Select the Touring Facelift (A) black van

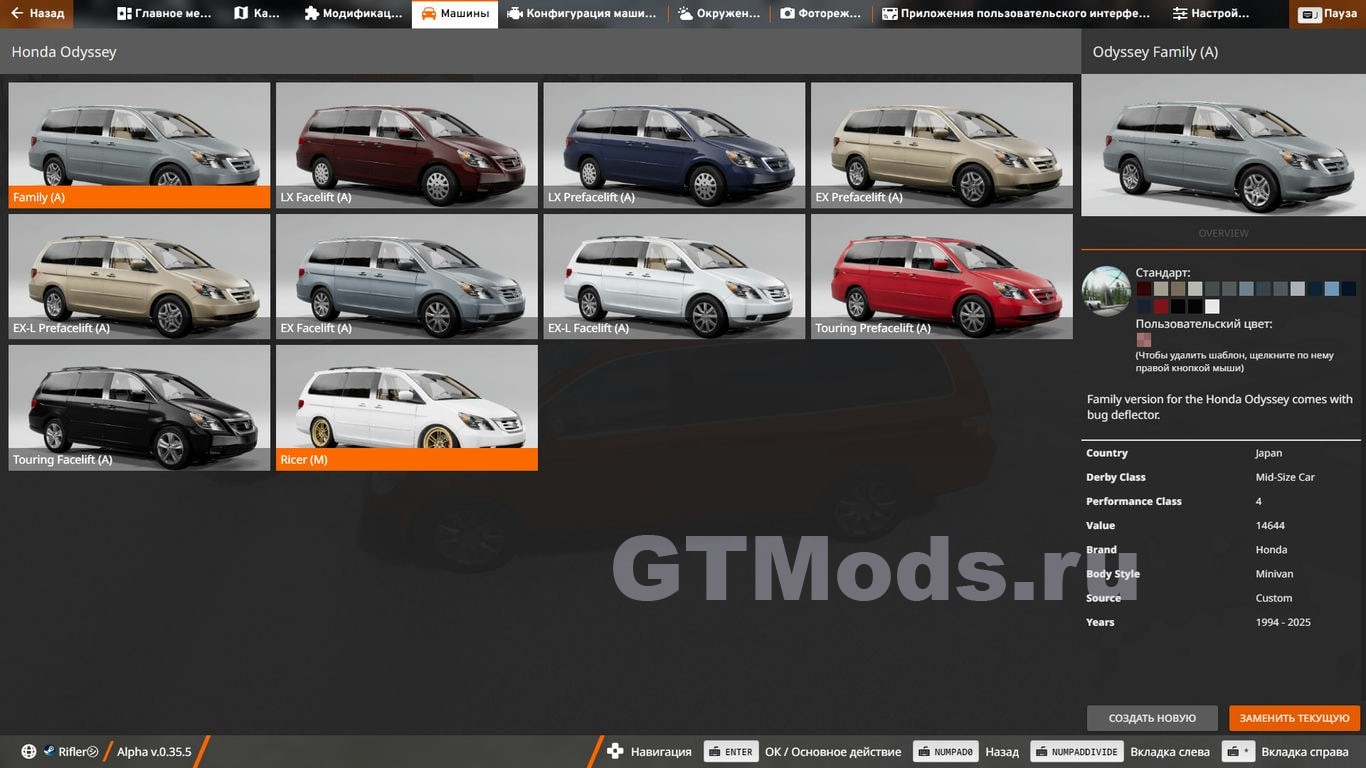tap(139, 407)
